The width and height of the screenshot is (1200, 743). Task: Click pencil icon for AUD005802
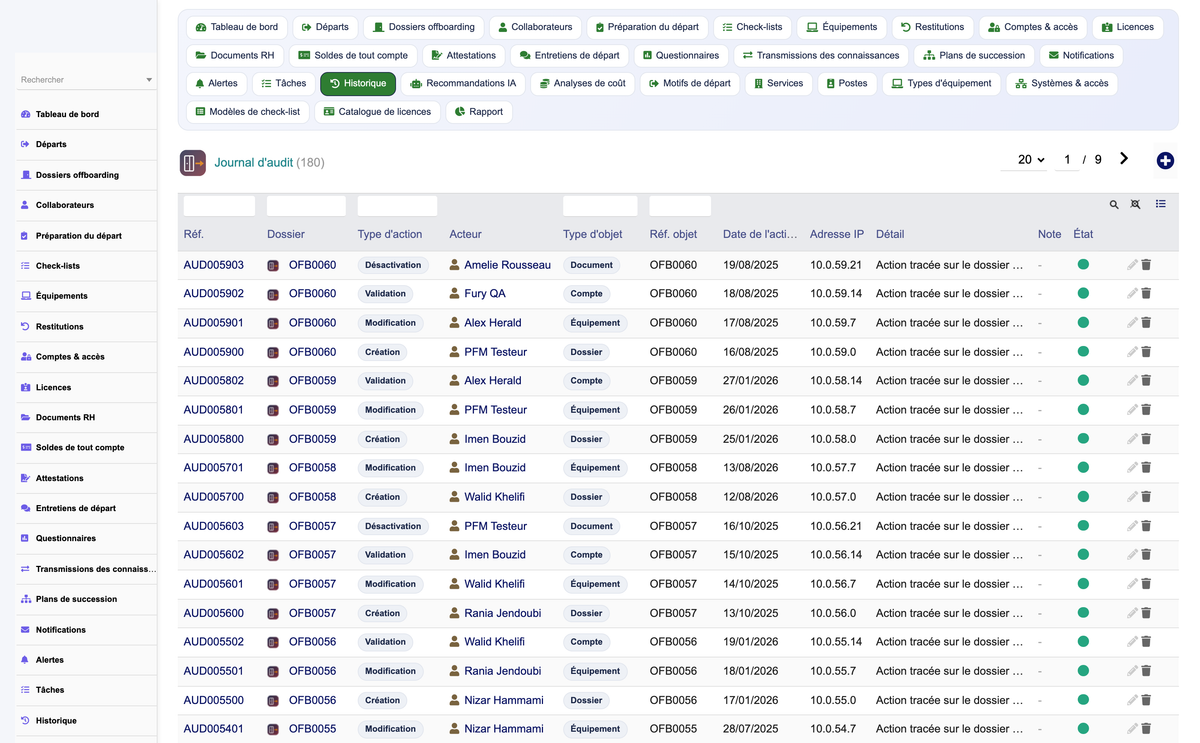click(x=1132, y=381)
